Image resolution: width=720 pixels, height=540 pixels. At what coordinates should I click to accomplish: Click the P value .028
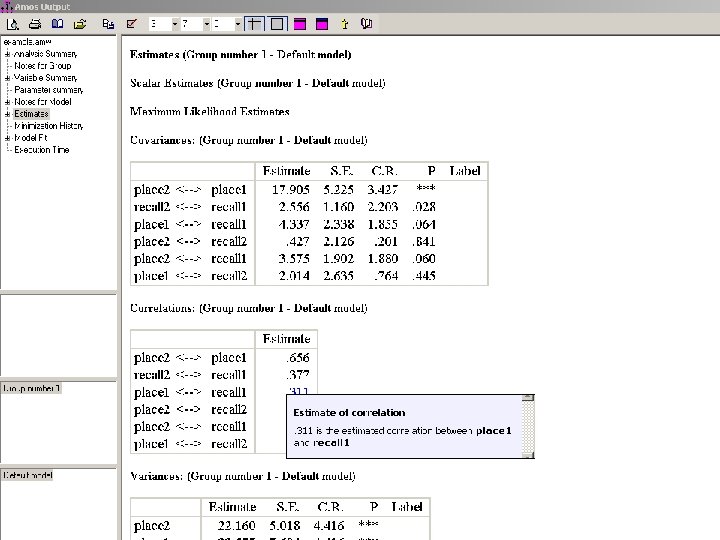[424, 207]
